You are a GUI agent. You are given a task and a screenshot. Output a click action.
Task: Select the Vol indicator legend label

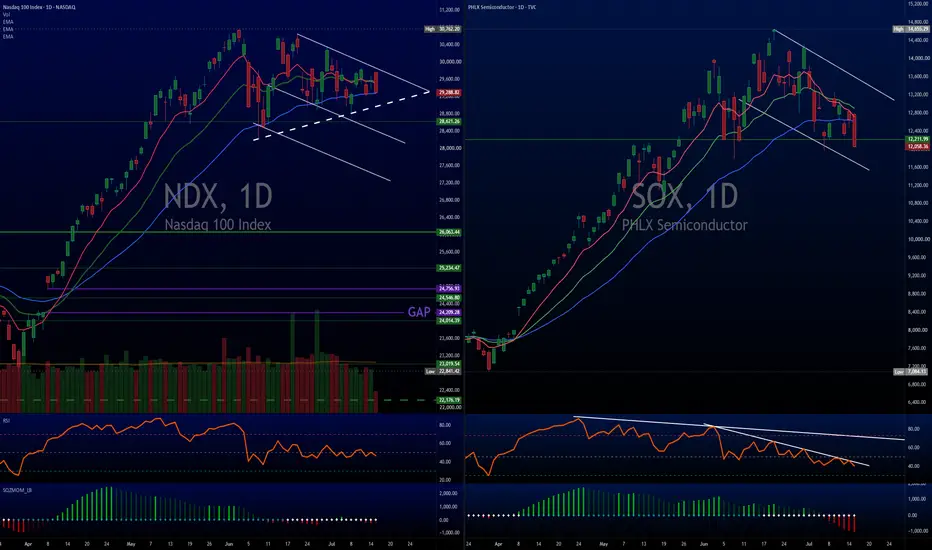pos(6,14)
